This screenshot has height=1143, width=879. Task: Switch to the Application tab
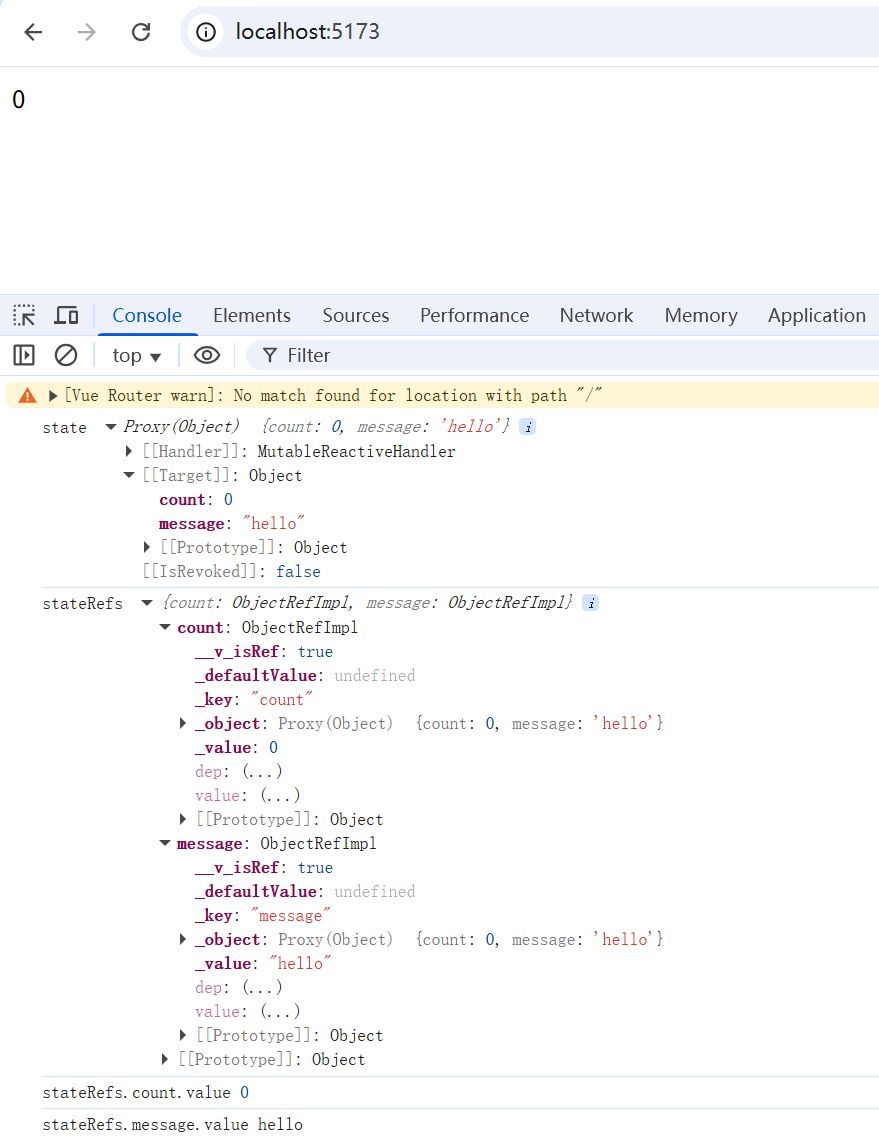coord(816,316)
